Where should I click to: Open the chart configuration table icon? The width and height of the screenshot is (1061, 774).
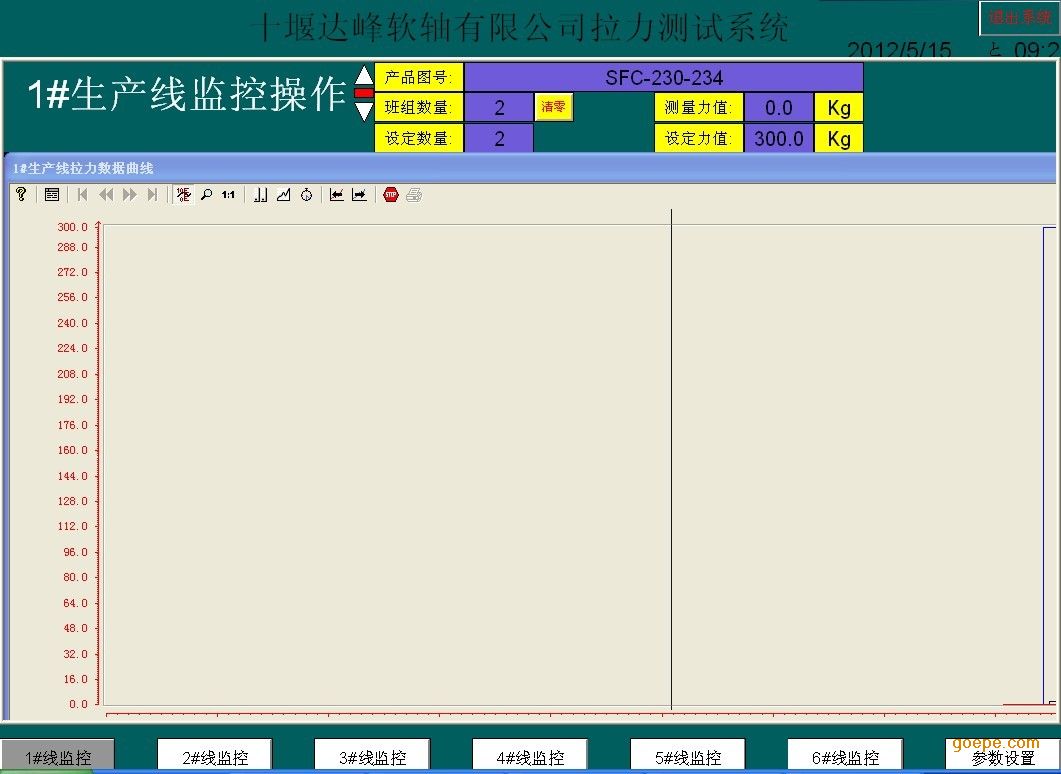tap(51, 195)
